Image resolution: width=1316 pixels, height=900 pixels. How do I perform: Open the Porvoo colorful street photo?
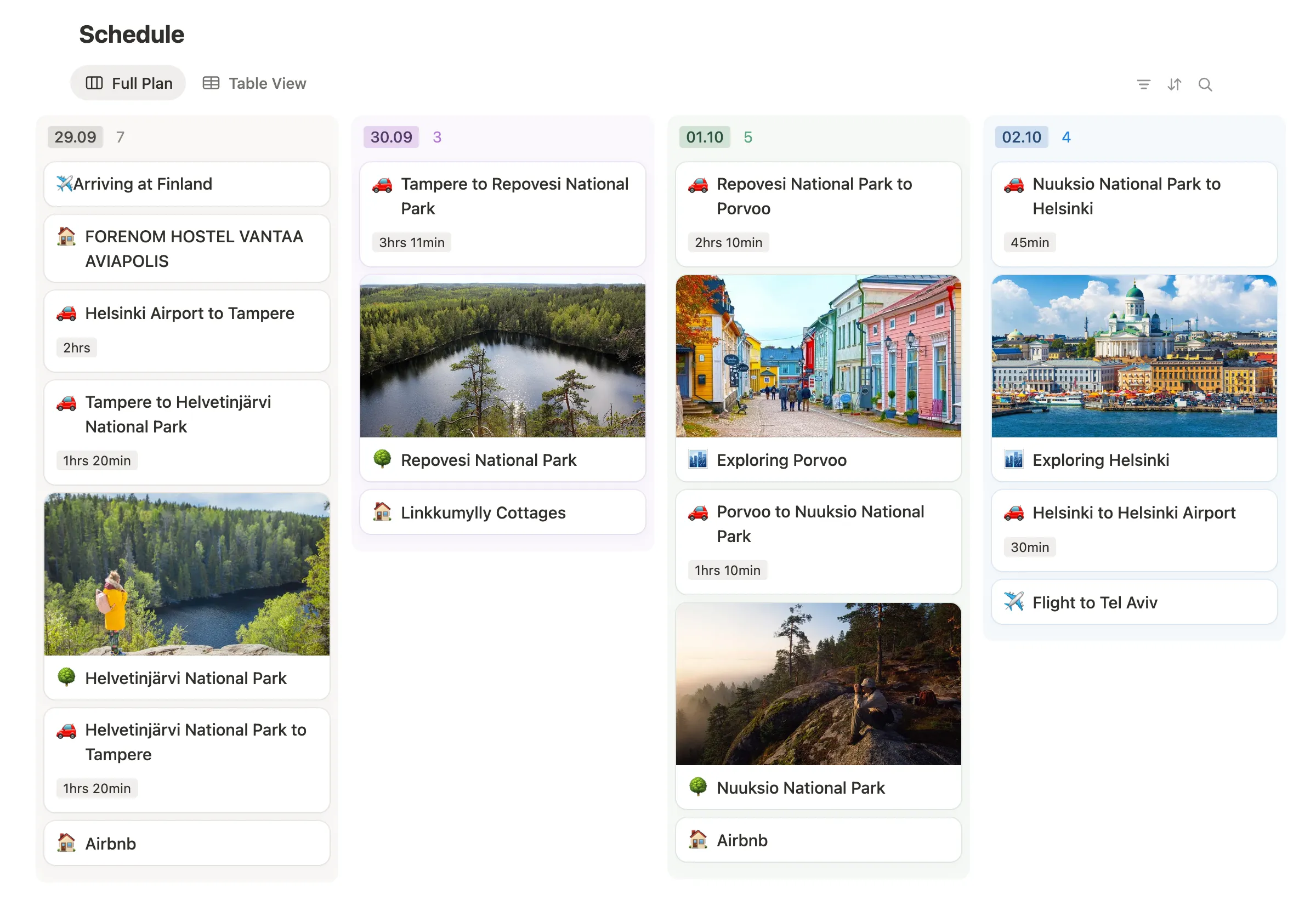coord(818,357)
